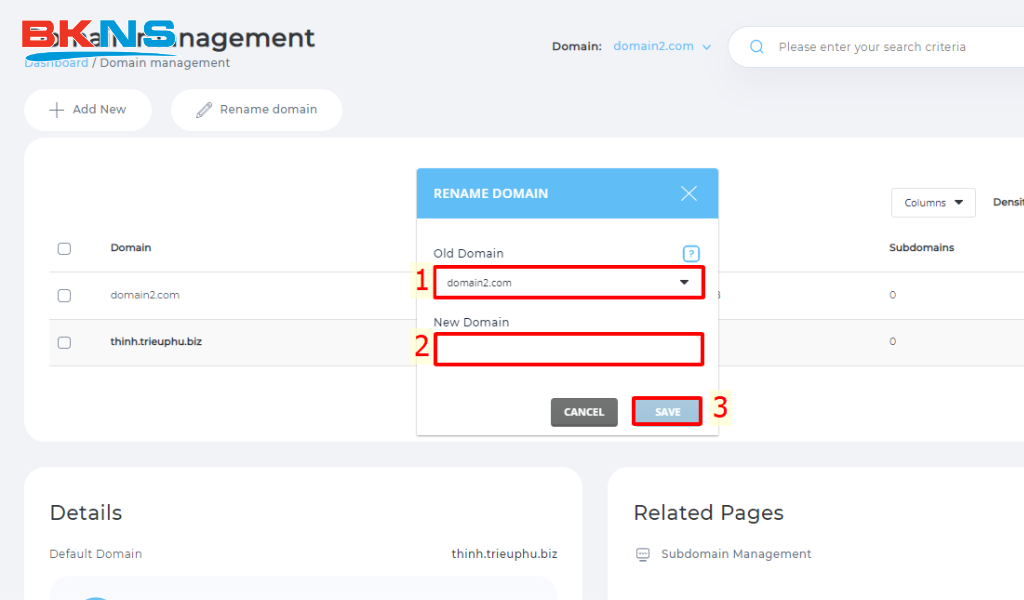Image resolution: width=1024 pixels, height=600 pixels.
Task: Close the Rename Domain dialog with X
Action: click(x=688, y=193)
